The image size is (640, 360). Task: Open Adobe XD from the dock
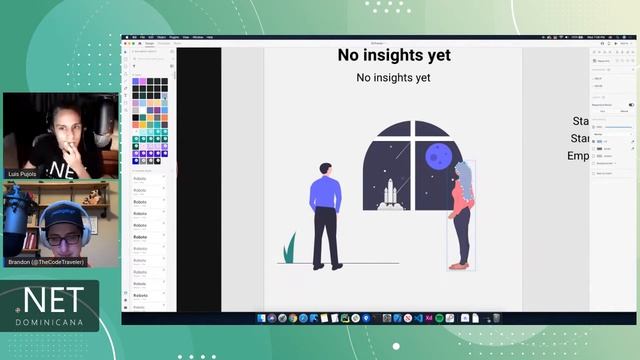click(429, 318)
